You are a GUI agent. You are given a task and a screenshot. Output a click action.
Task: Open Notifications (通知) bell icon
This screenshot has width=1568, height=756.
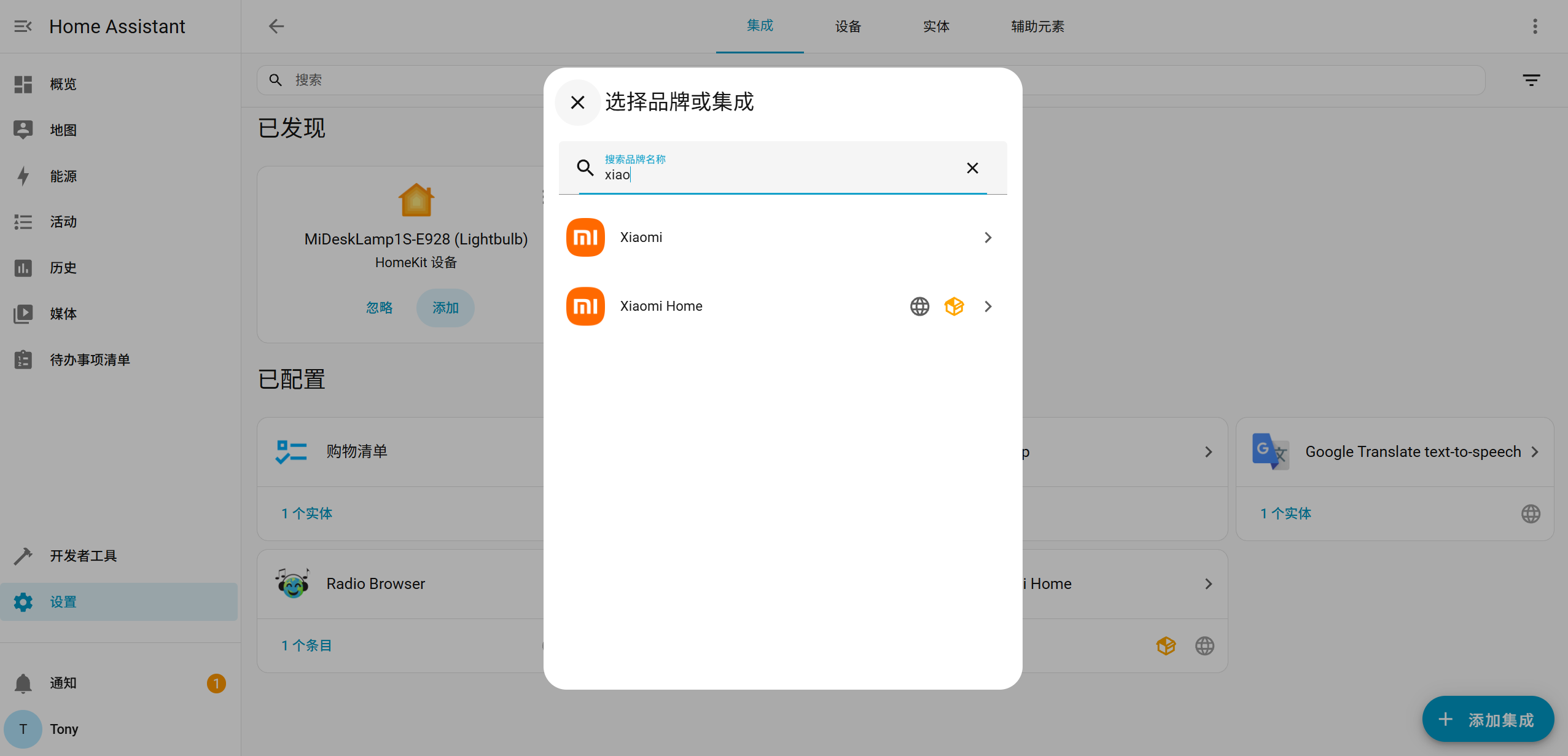23,683
